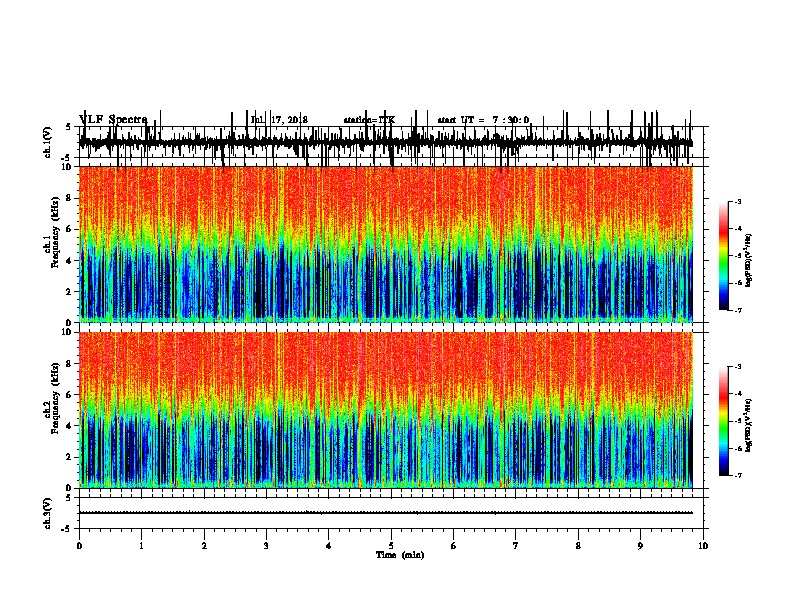Image resolution: width=792 pixels, height=612 pixels.
Task: Click the ch.2 spectrogram "10" kHz tick label
Action: click(x=67, y=332)
